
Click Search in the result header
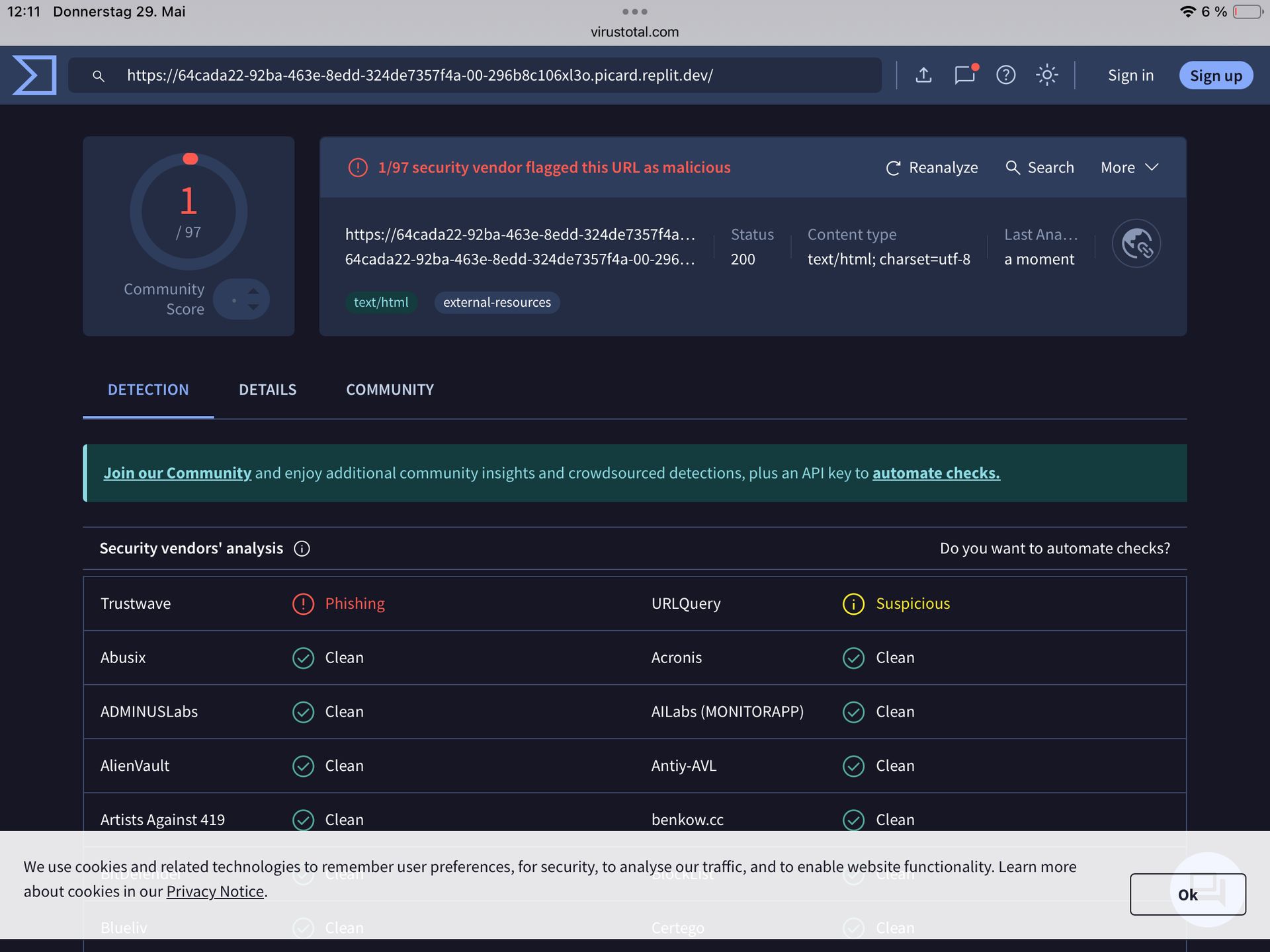point(1040,168)
